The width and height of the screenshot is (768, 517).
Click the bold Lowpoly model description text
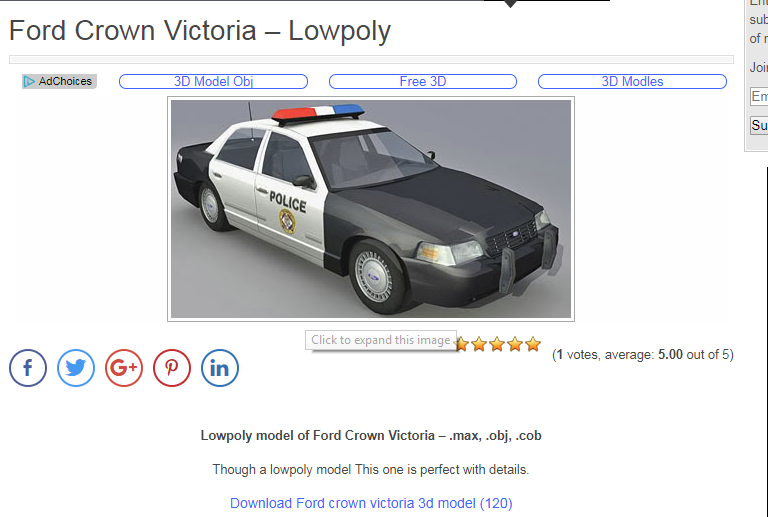[371, 436]
